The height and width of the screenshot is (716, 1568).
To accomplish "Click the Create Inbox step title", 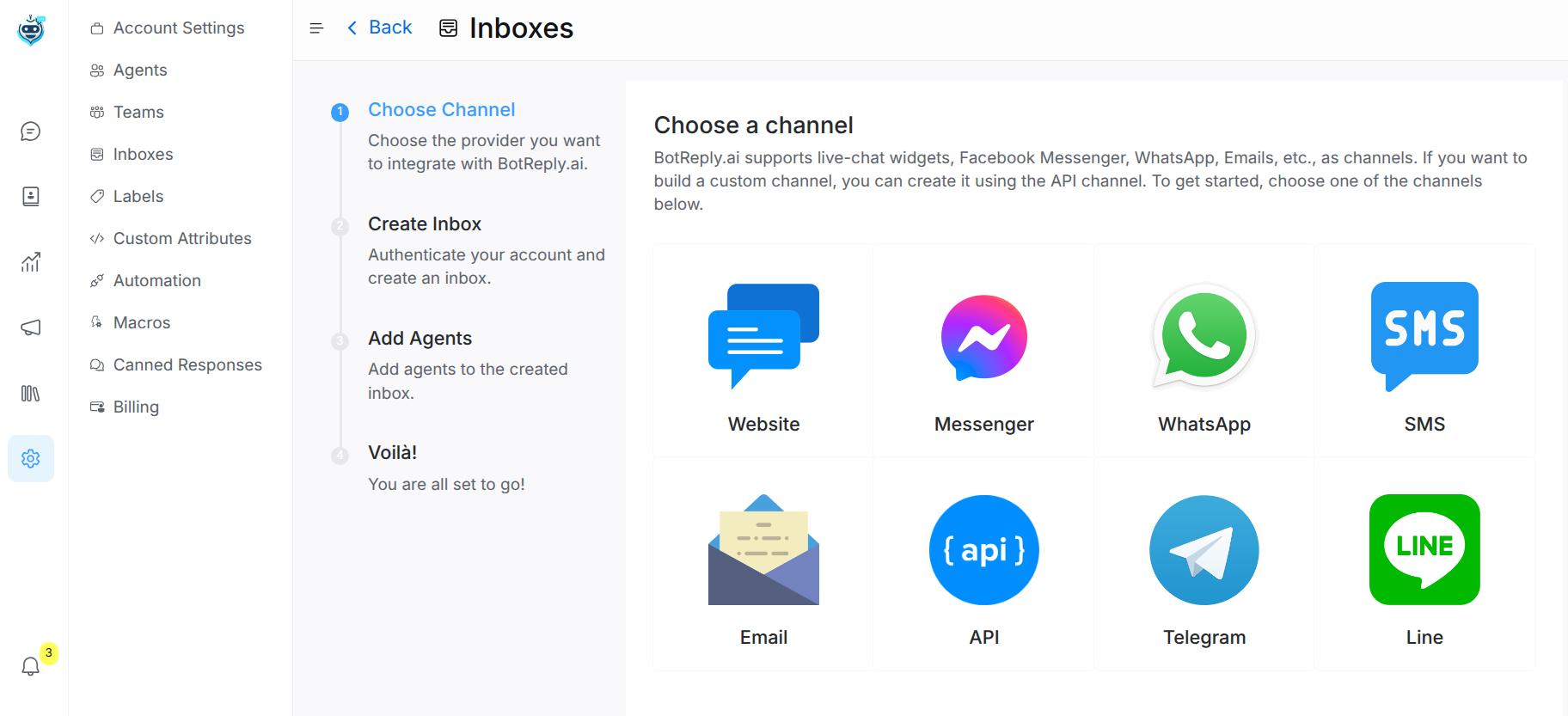I will (425, 224).
